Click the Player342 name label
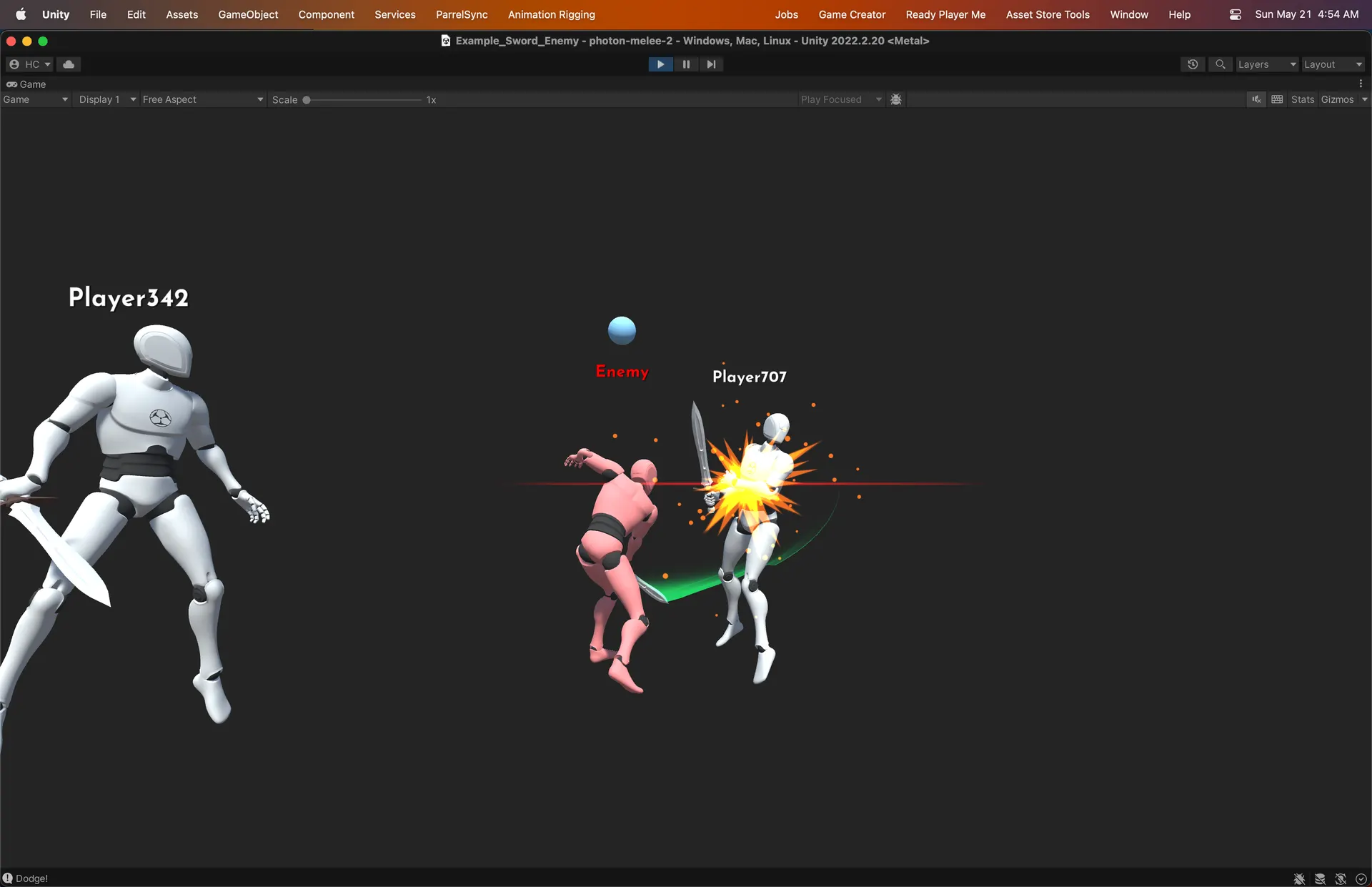Screen dimensions: 1372x887 click(x=129, y=297)
